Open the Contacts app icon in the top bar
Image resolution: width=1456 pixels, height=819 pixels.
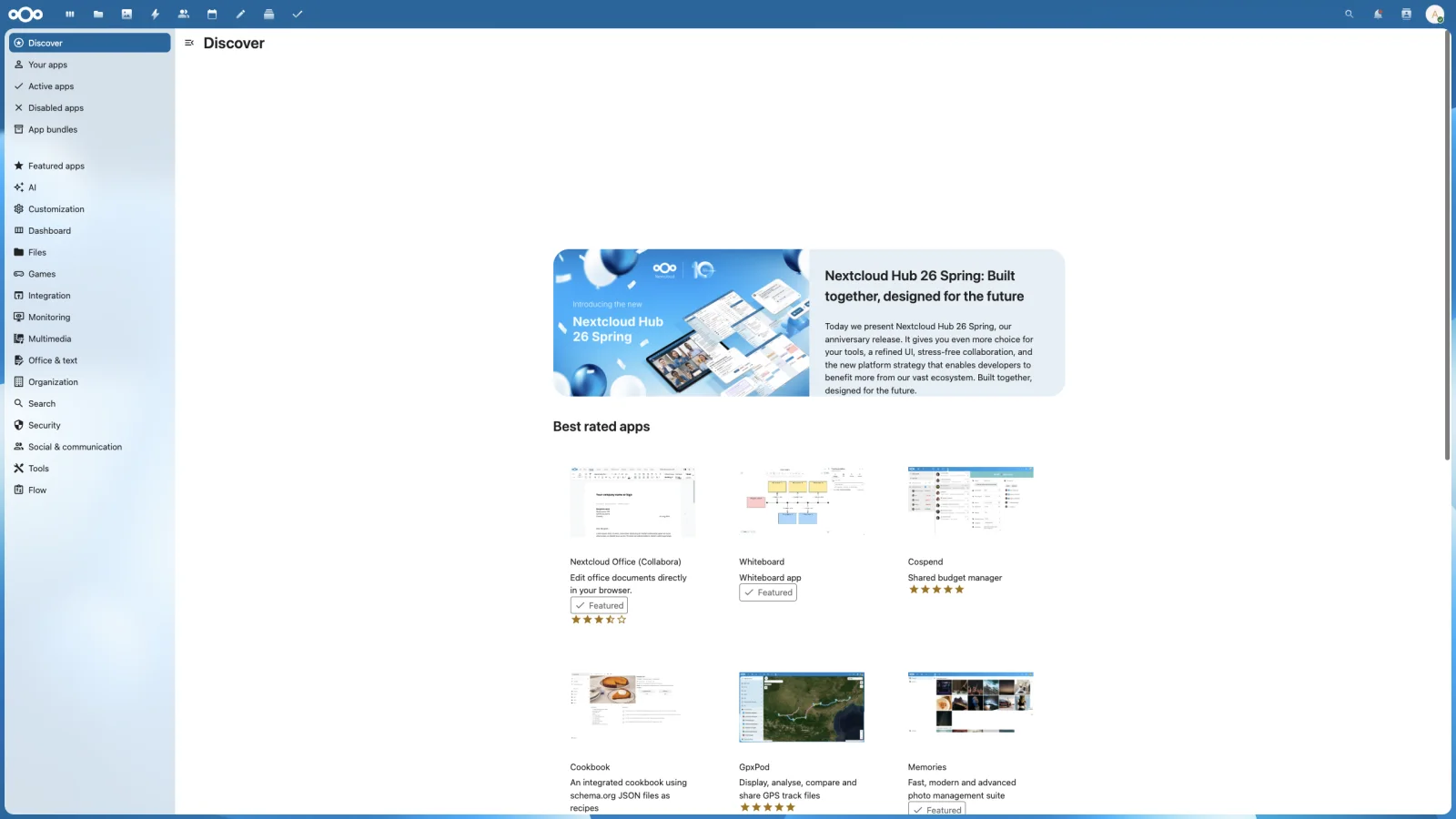[184, 14]
